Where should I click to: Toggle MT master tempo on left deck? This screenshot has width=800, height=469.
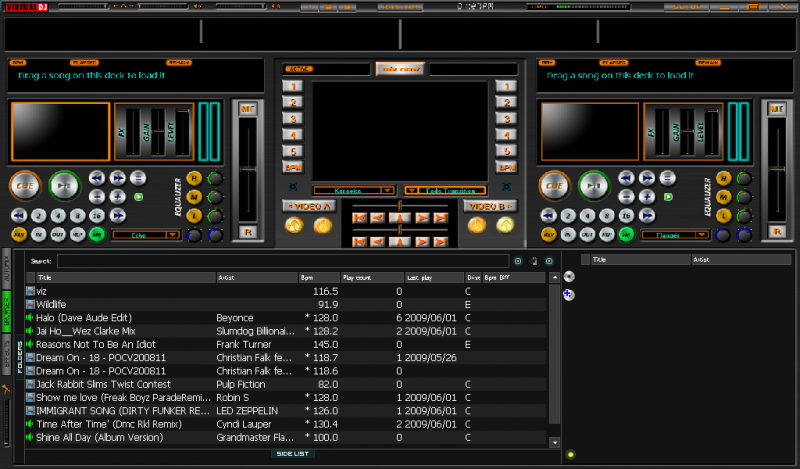247,109
